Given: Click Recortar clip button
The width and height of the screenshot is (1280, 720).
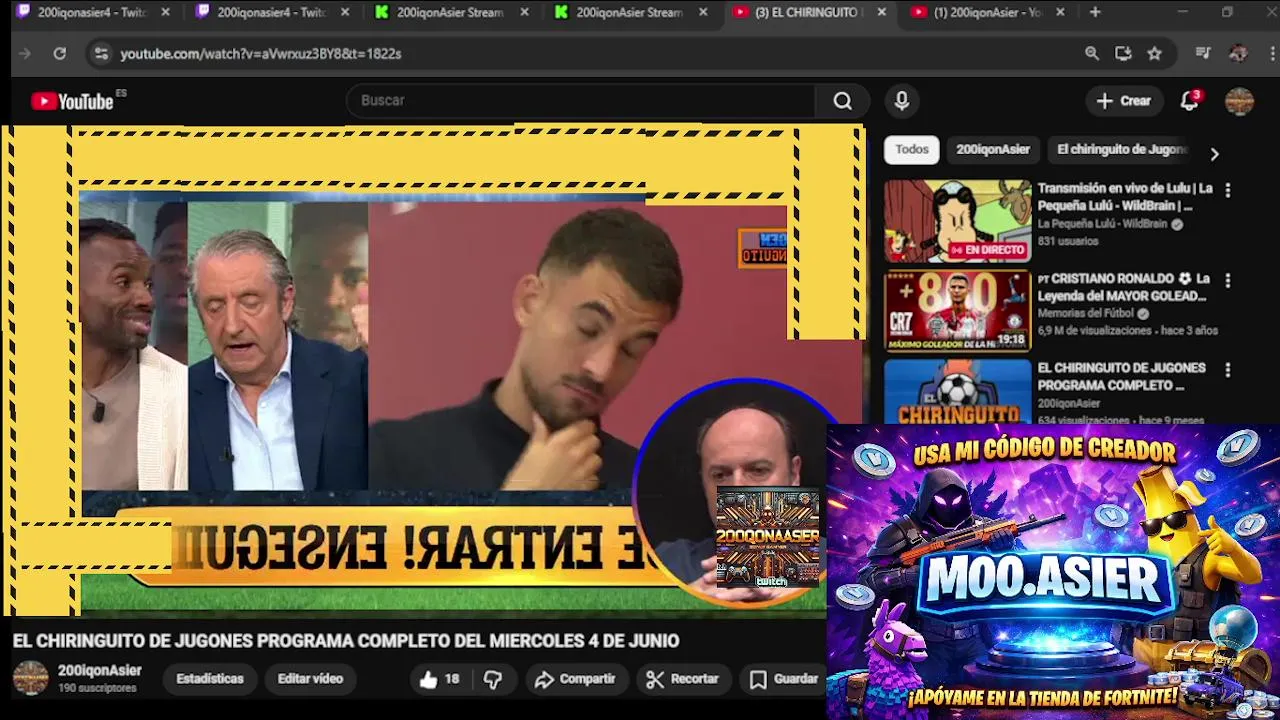Looking at the screenshot, I should point(682,680).
